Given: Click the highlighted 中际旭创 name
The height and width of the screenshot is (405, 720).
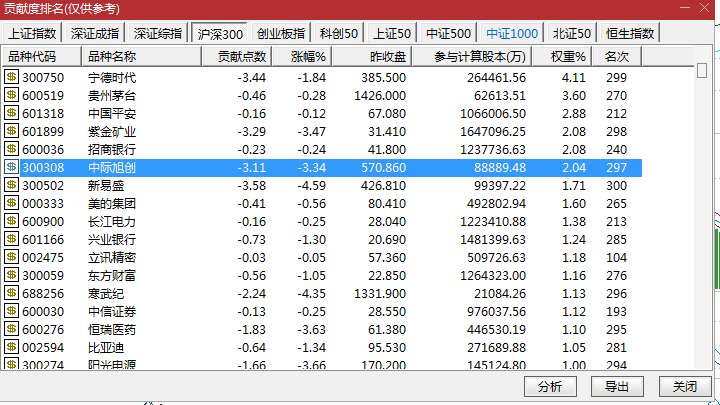Looking at the screenshot, I should (112, 168).
